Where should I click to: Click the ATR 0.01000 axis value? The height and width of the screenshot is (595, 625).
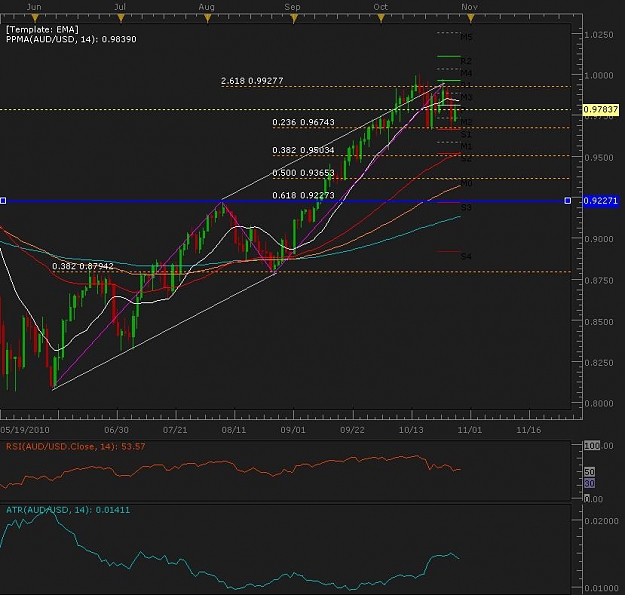point(601,588)
